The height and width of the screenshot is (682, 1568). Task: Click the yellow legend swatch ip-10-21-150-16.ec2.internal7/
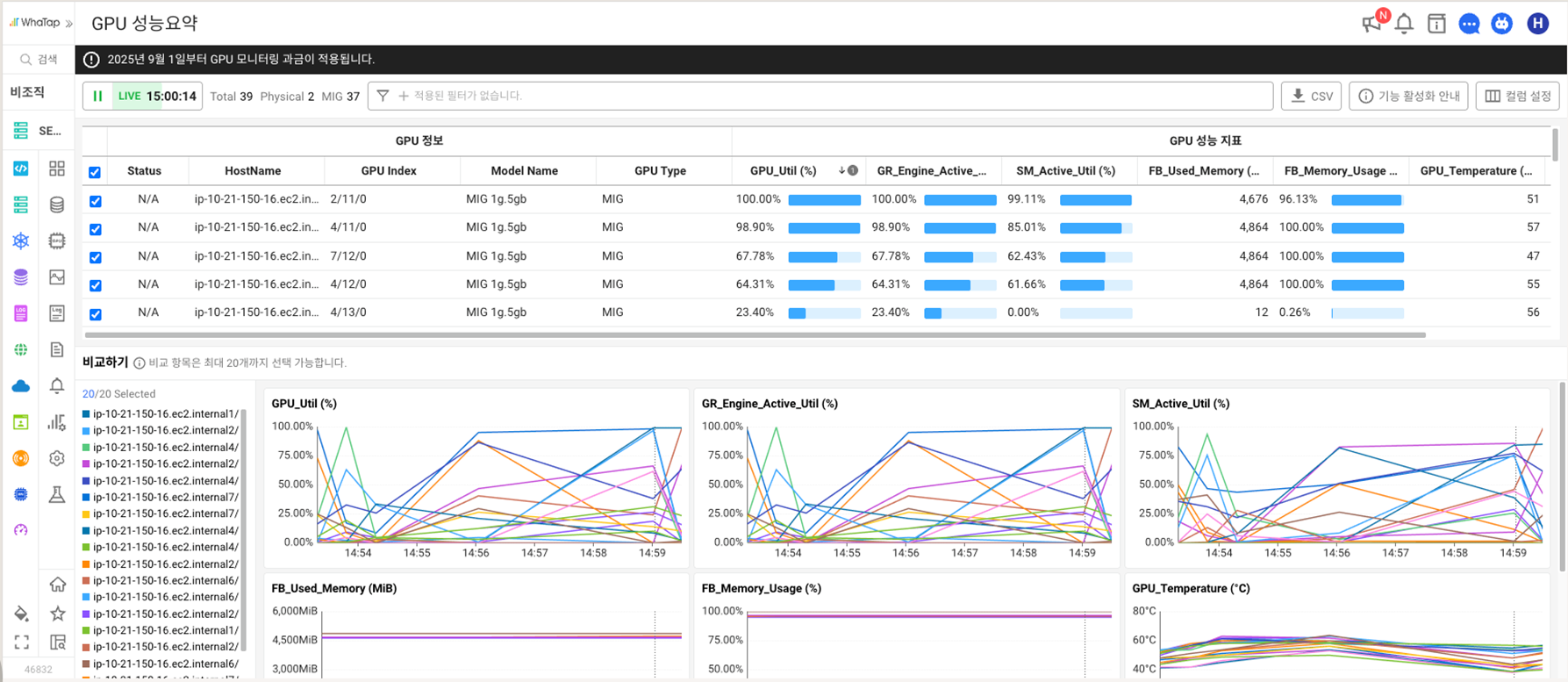pyautogui.click(x=86, y=513)
